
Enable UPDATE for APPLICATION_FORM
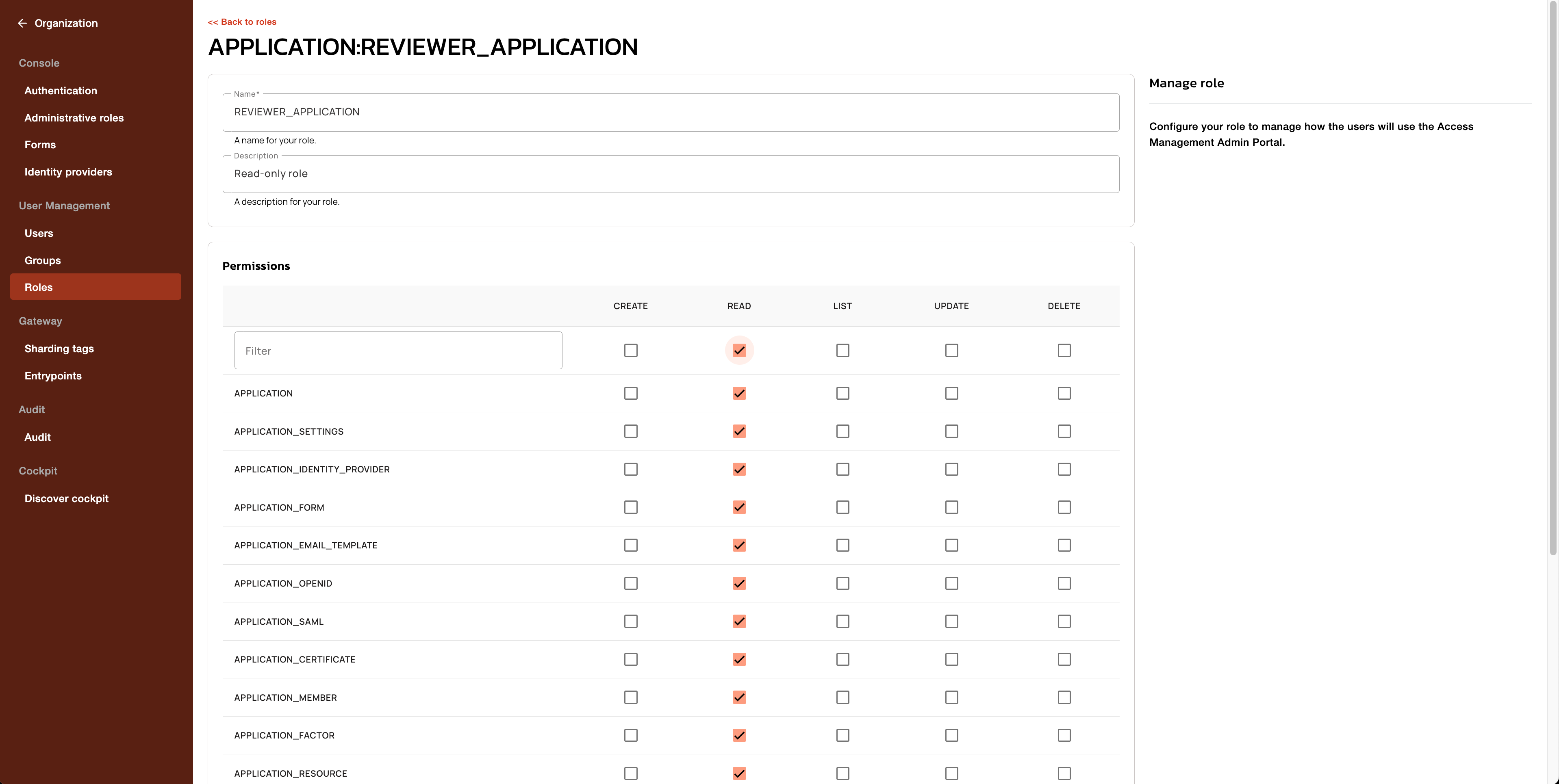coord(951,507)
